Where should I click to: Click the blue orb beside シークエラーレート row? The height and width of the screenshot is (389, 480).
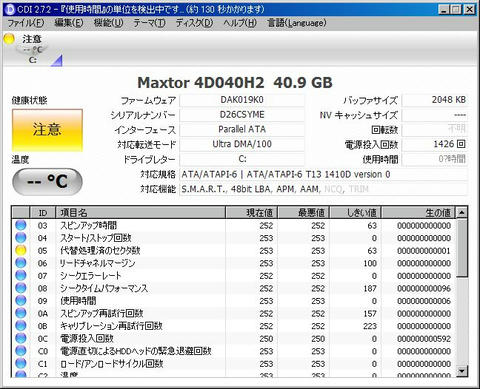click(x=21, y=276)
